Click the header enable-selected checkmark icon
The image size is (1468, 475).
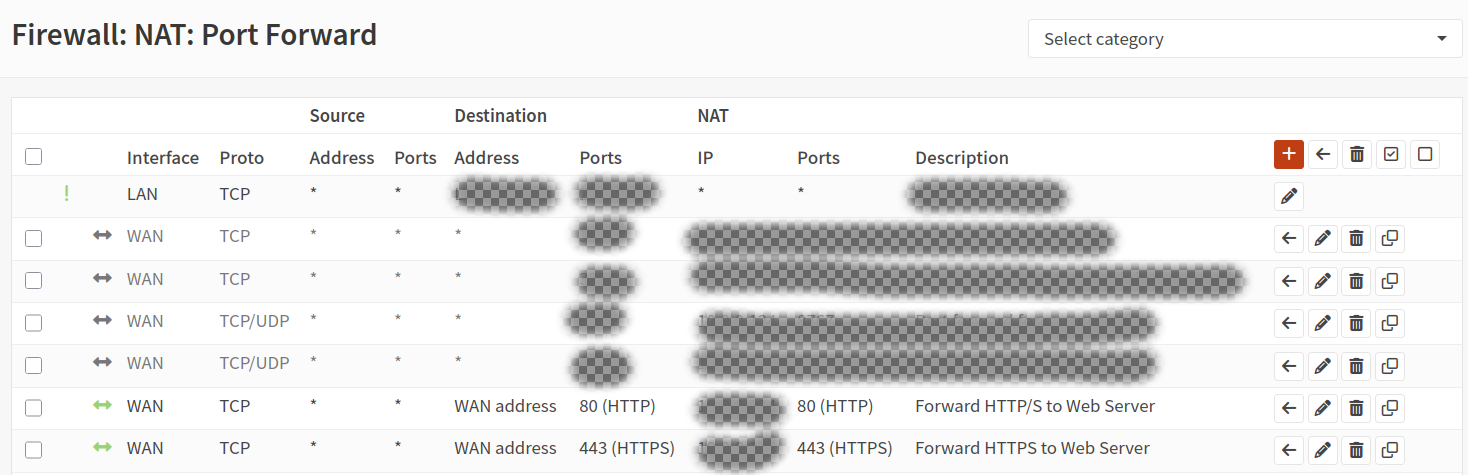pos(1391,154)
